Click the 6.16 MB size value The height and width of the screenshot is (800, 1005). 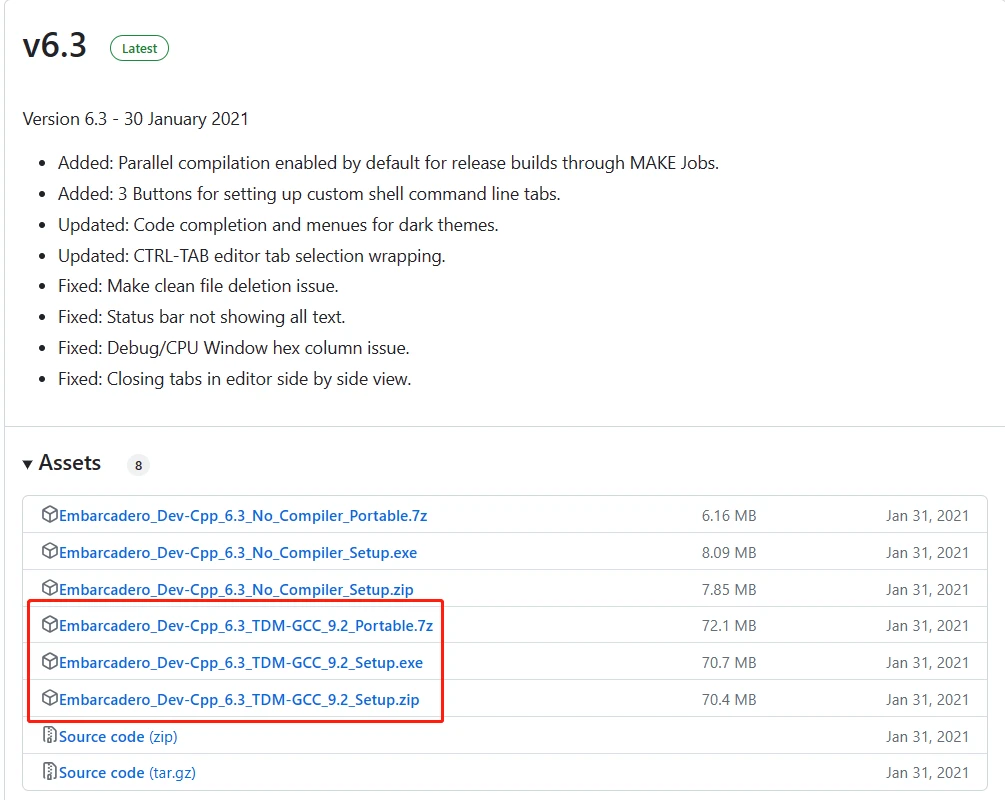pos(729,515)
